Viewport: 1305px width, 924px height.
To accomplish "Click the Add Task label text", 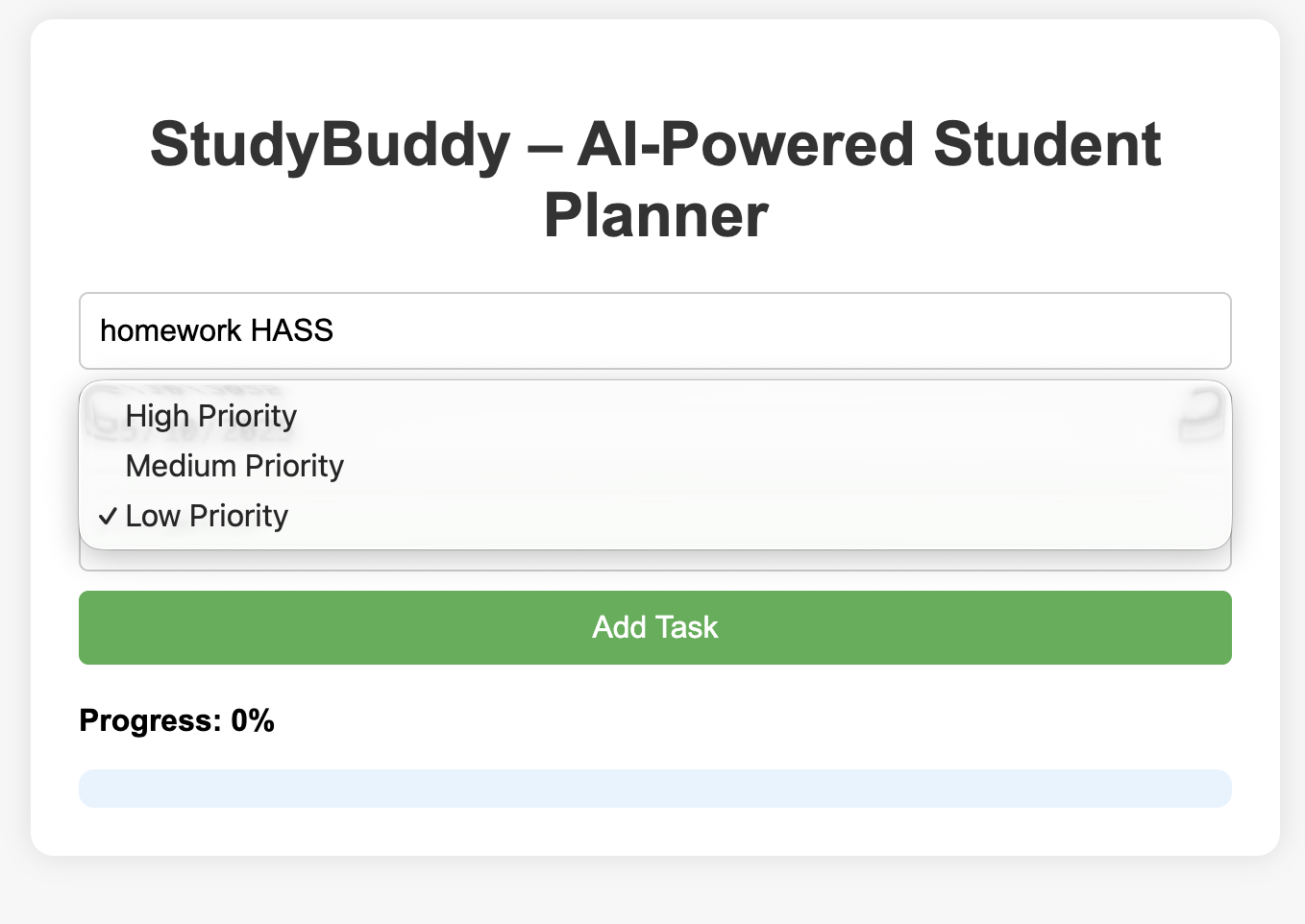I will click(654, 627).
